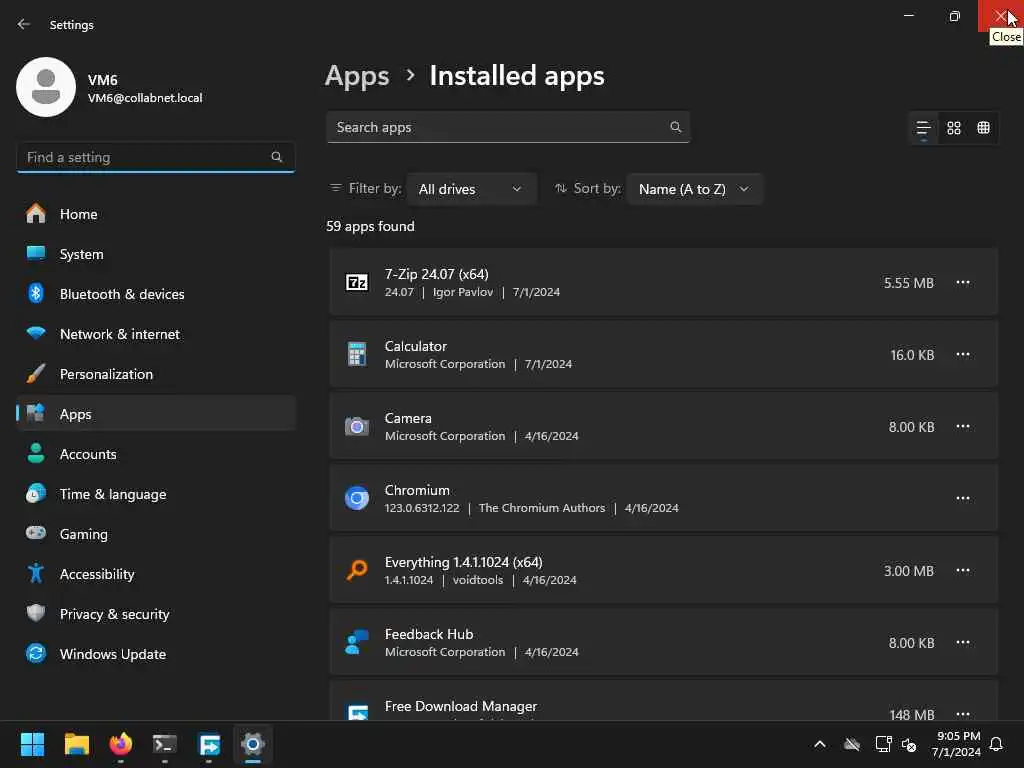1024x768 pixels.
Task: Show hidden icons in system tray
Action: [820, 744]
